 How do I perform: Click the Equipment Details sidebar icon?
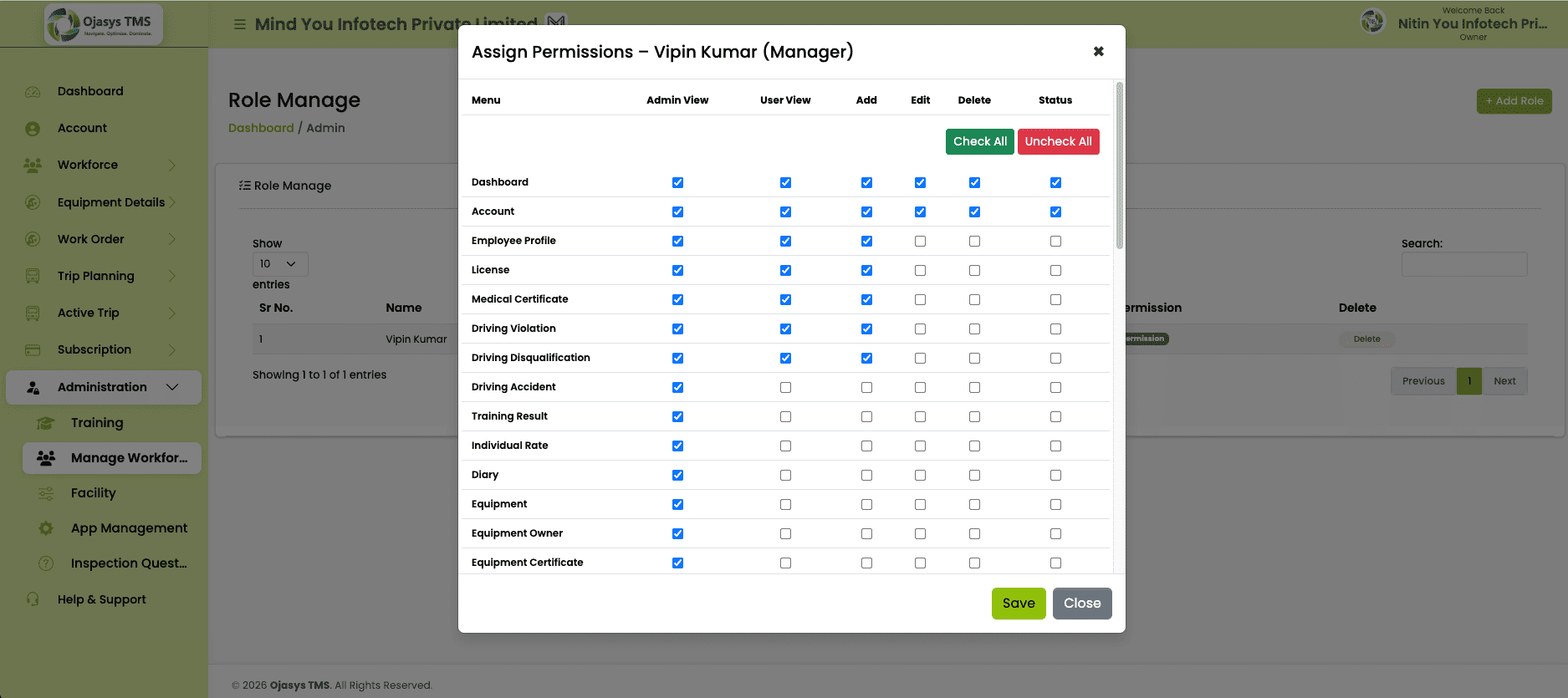pyautogui.click(x=33, y=202)
